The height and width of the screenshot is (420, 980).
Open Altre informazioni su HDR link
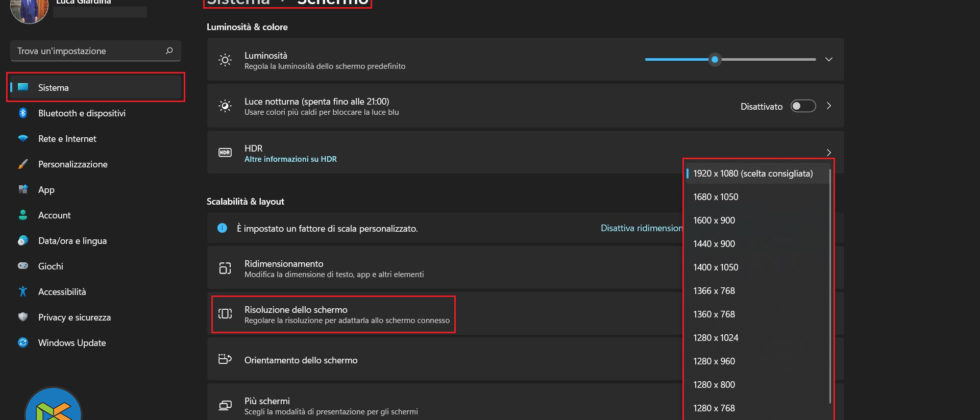click(291, 159)
